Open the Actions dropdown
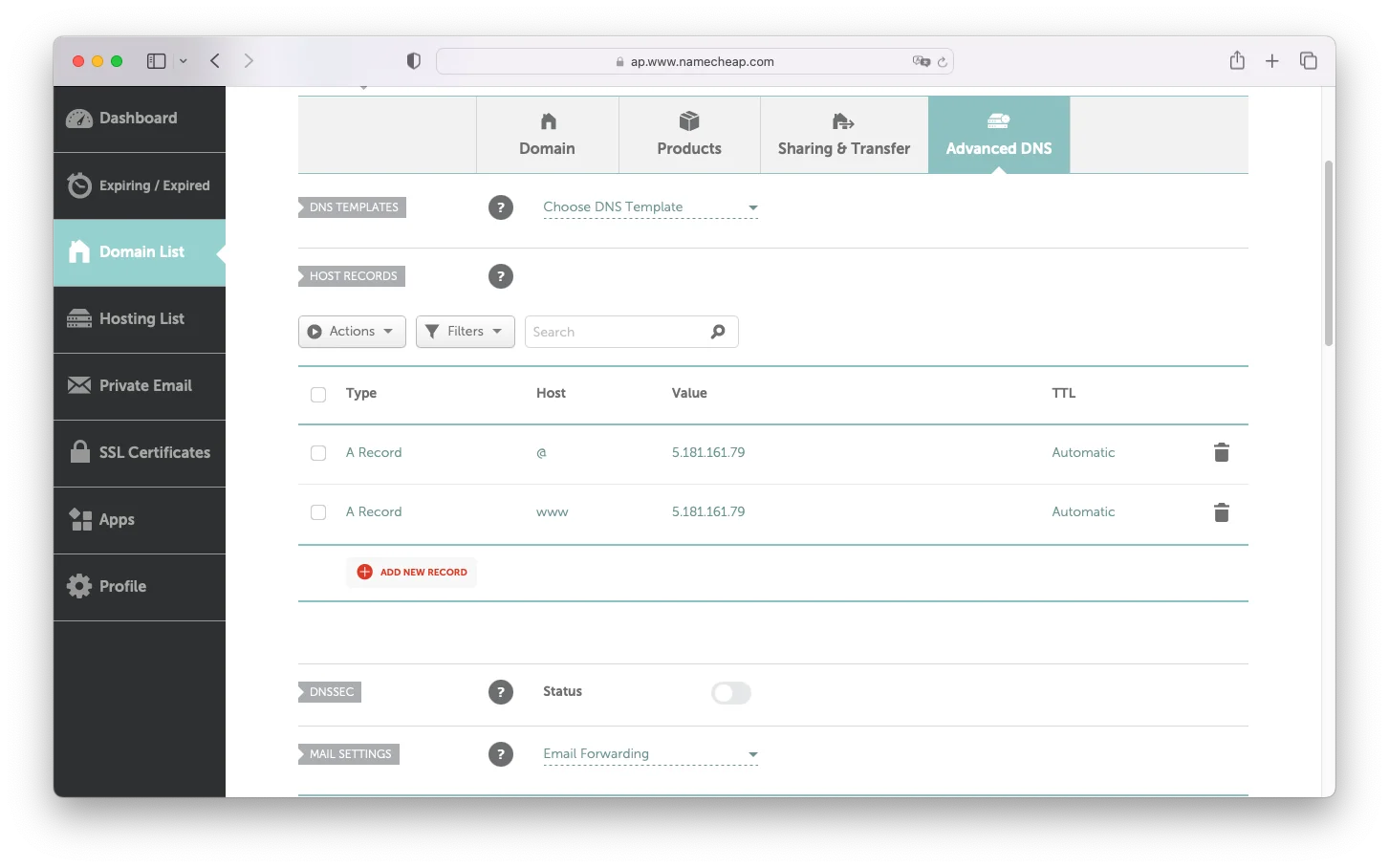The height and width of the screenshot is (868, 1389). point(352,332)
